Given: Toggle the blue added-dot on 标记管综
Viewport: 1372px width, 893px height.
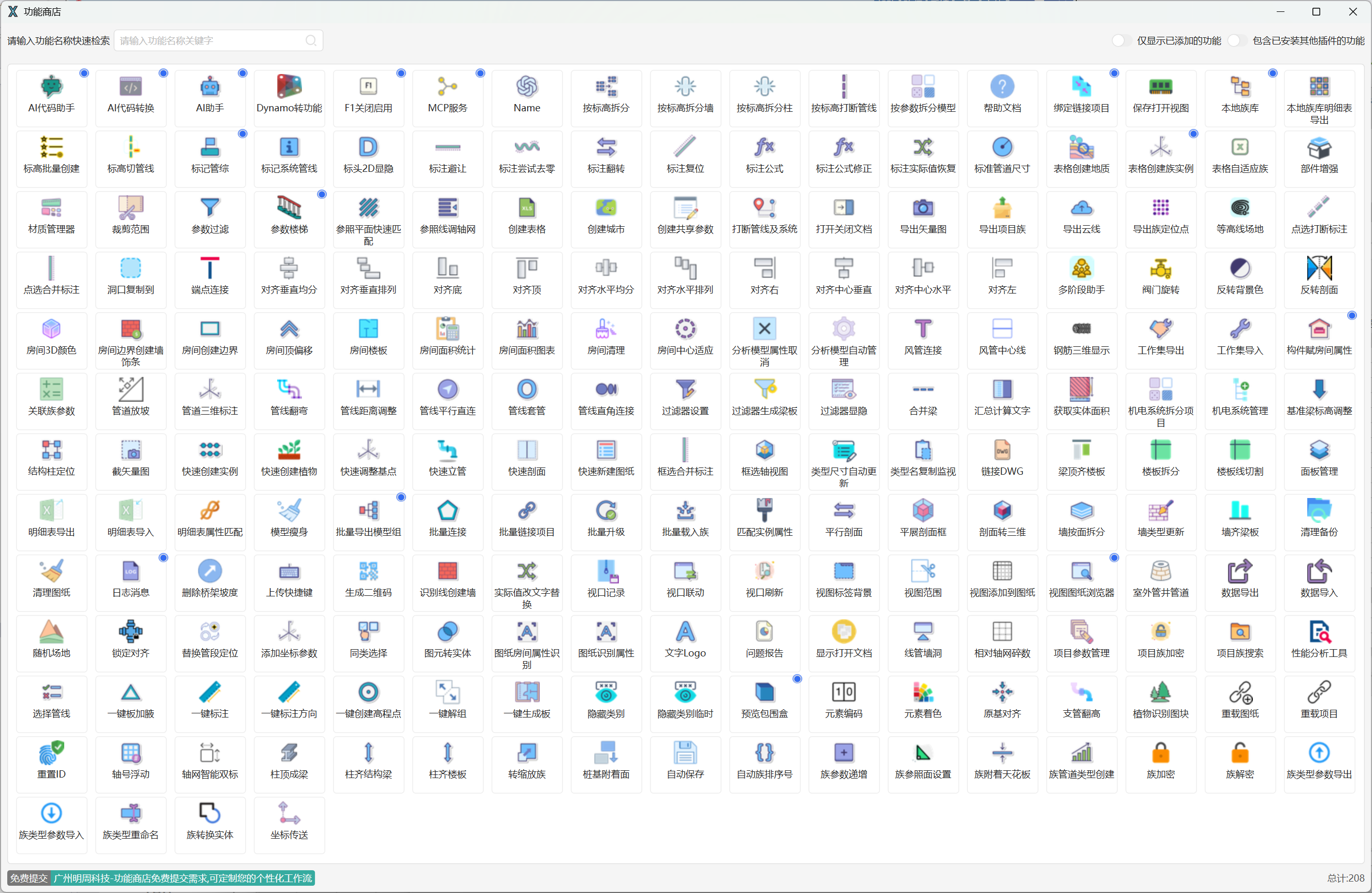Looking at the screenshot, I should click(243, 134).
